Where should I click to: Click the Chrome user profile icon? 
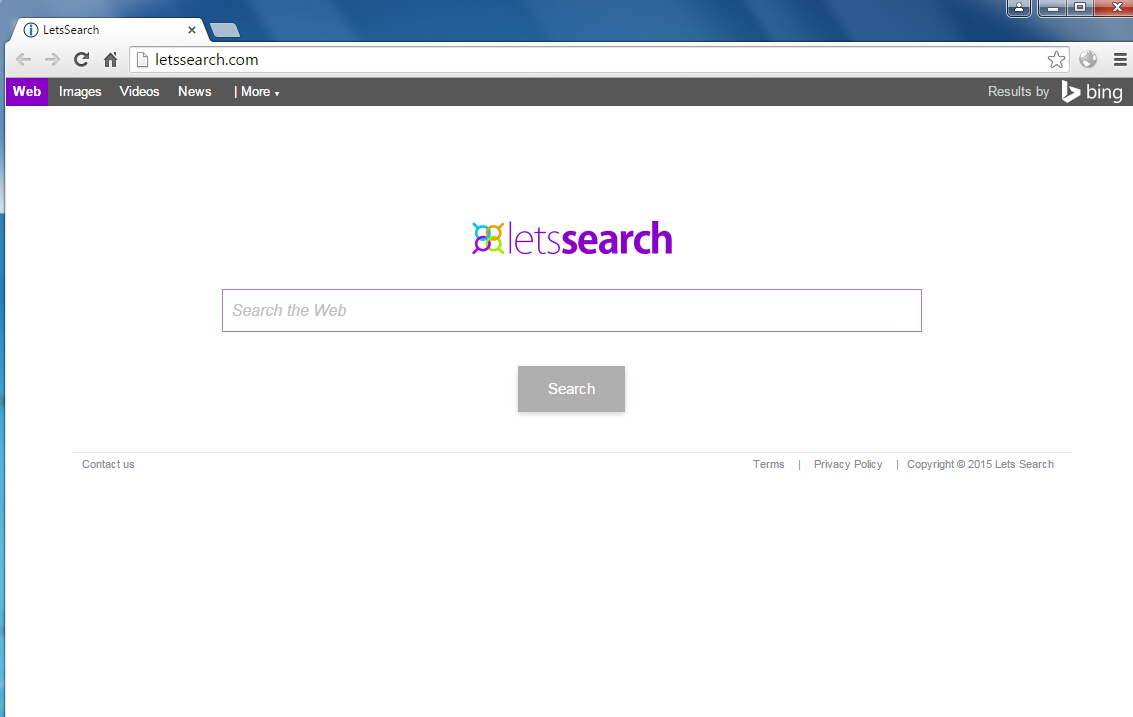point(1019,8)
